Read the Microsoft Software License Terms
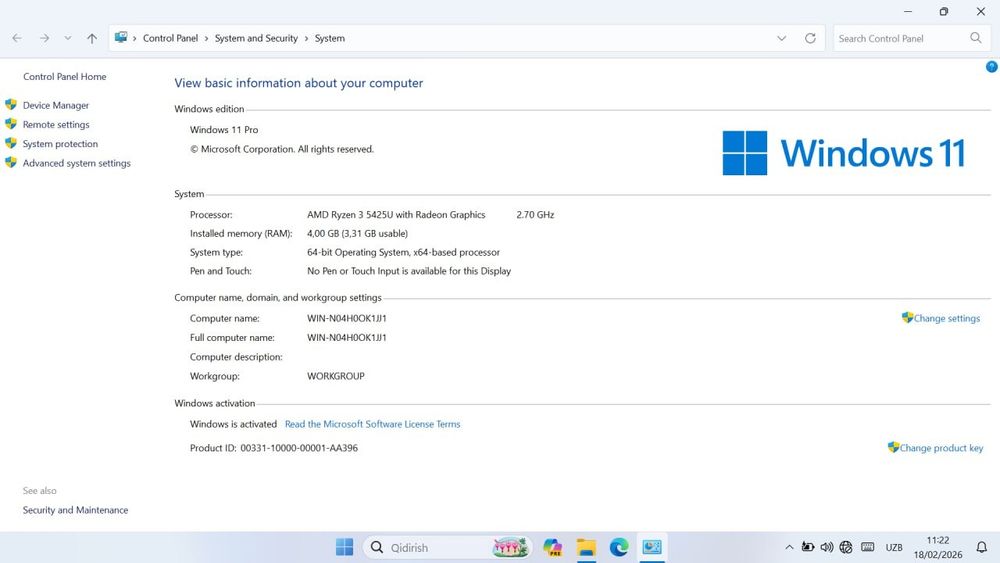The image size is (1000, 563). tap(372, 424)
